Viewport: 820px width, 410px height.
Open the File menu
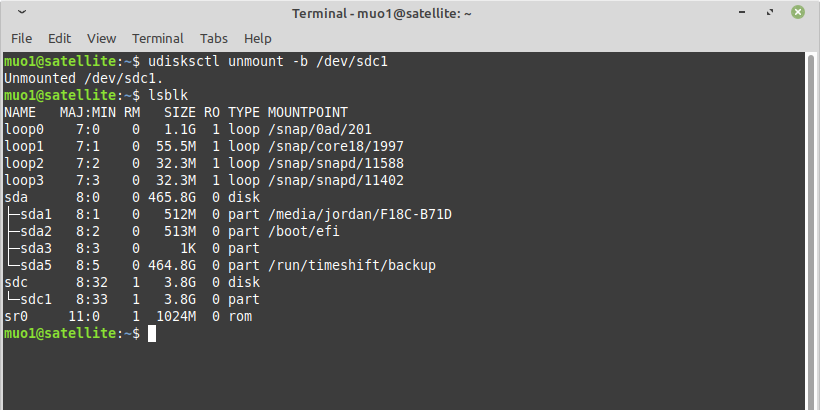pos(21,38)
